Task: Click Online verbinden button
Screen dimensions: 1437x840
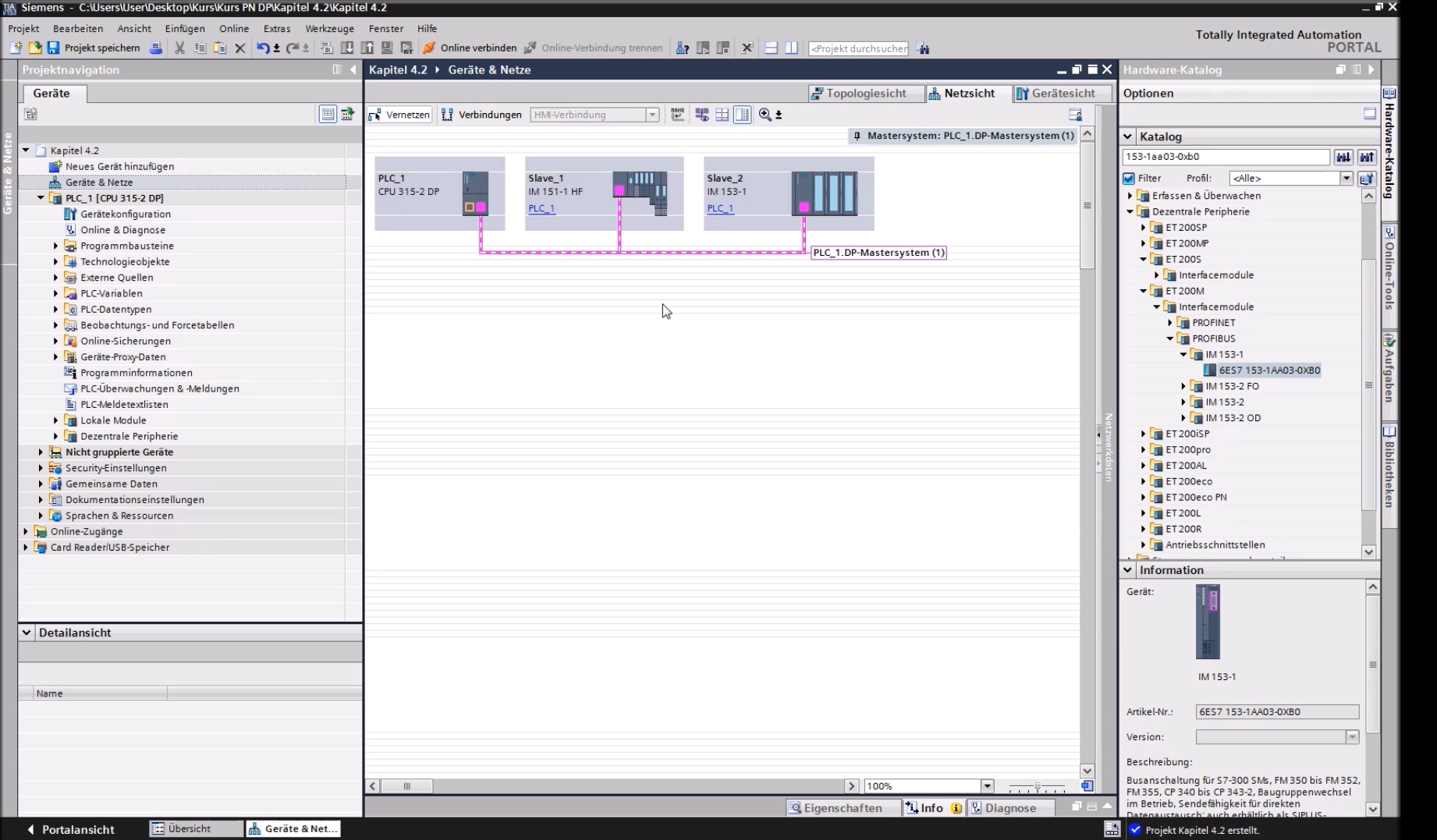Action: (470, 48)
